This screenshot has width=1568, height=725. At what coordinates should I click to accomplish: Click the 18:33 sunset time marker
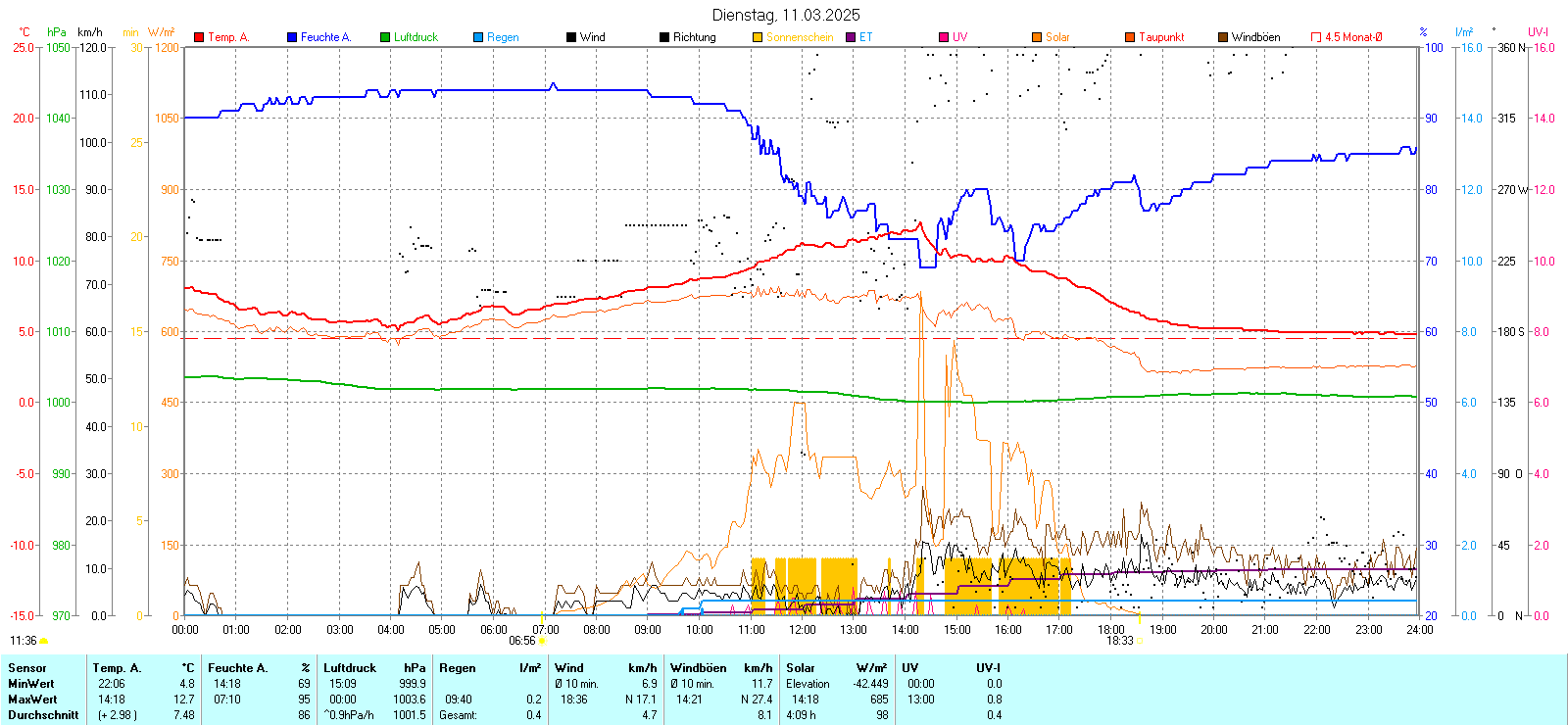[x=1119, y=641]
